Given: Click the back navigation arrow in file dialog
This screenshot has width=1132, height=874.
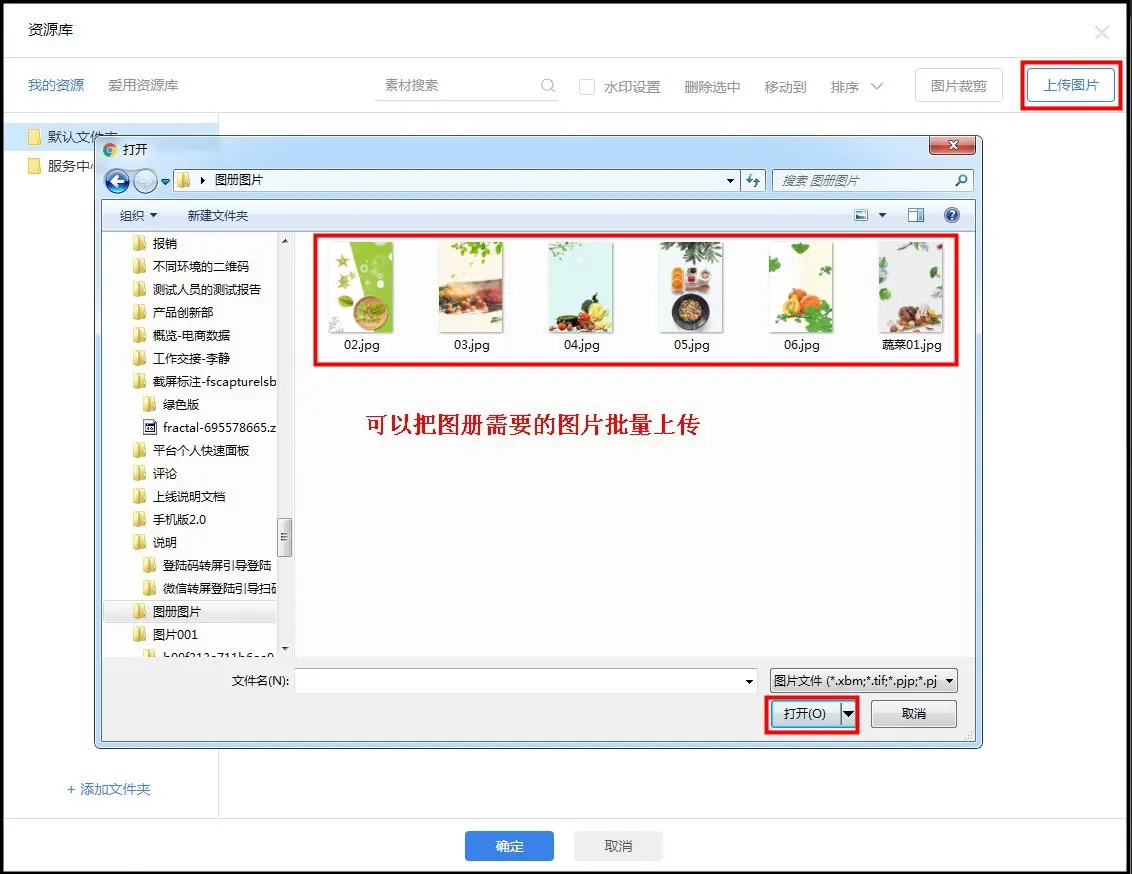Looking at the screenshot, I should [117, 181].
